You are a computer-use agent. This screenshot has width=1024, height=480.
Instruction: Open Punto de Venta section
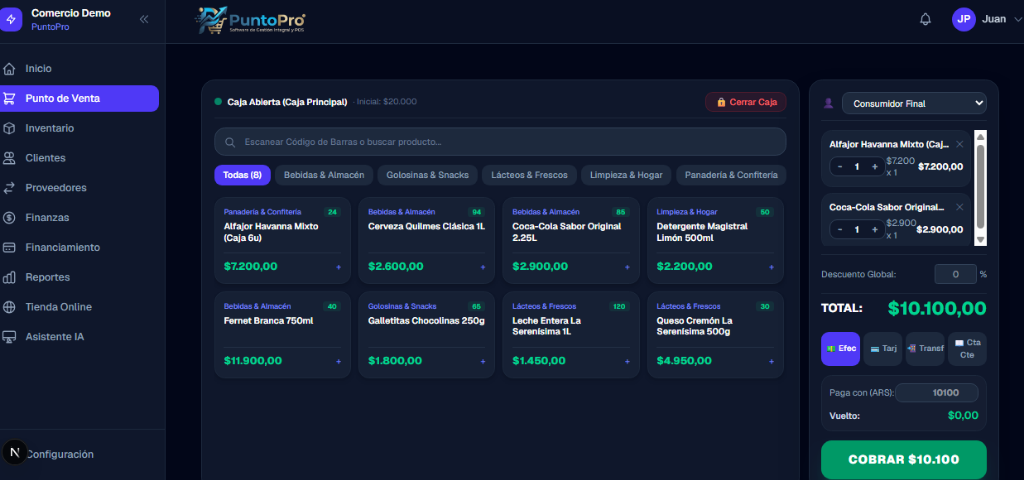click(79, 99)
